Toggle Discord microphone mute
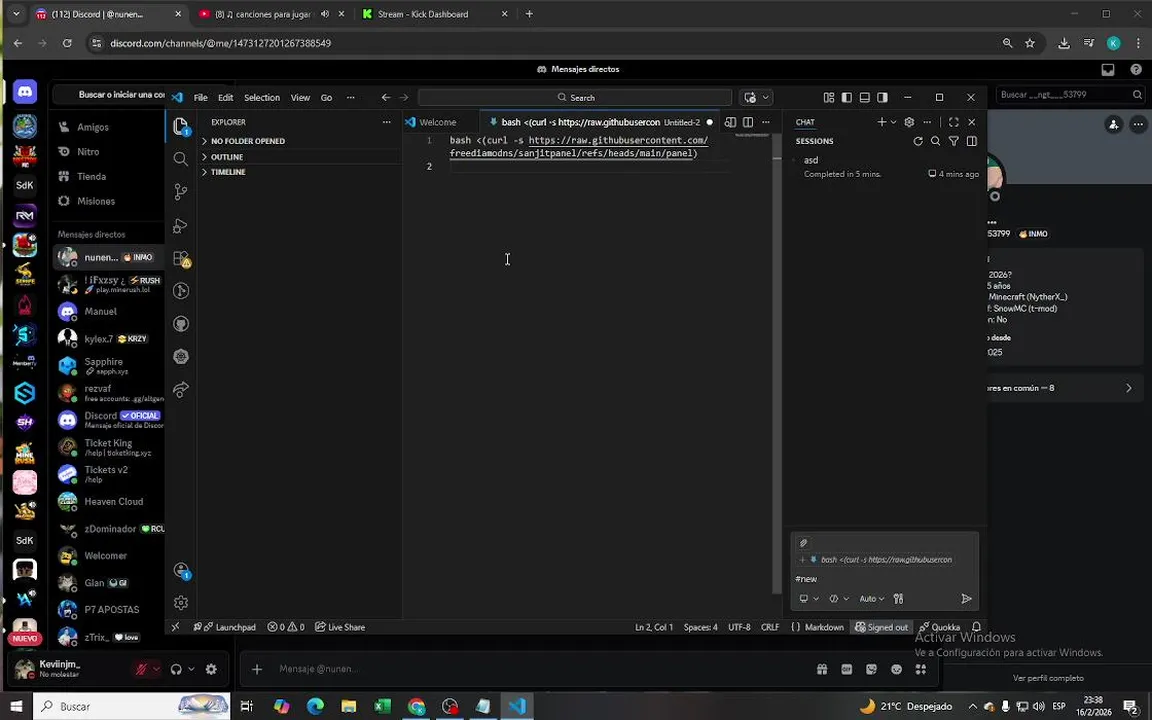 pyautogui.click(x=141, y=669)
